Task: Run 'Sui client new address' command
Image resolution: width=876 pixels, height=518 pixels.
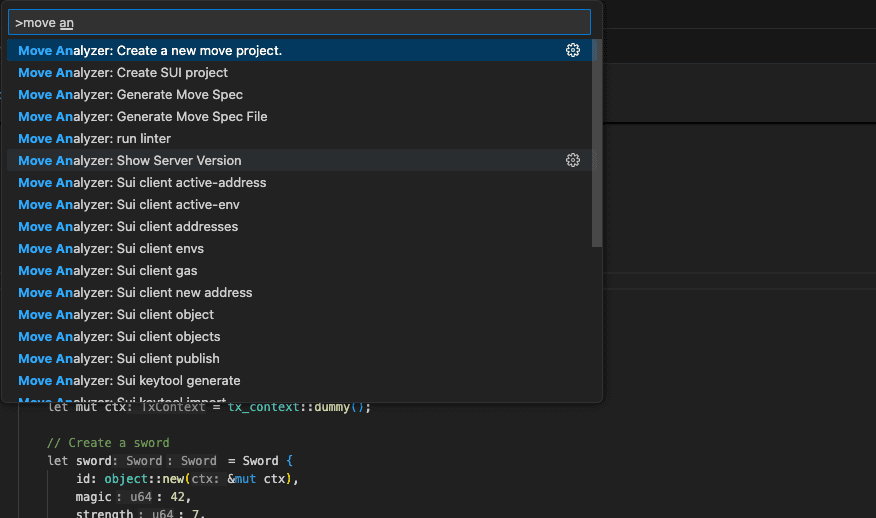Action: pos(299,293)
